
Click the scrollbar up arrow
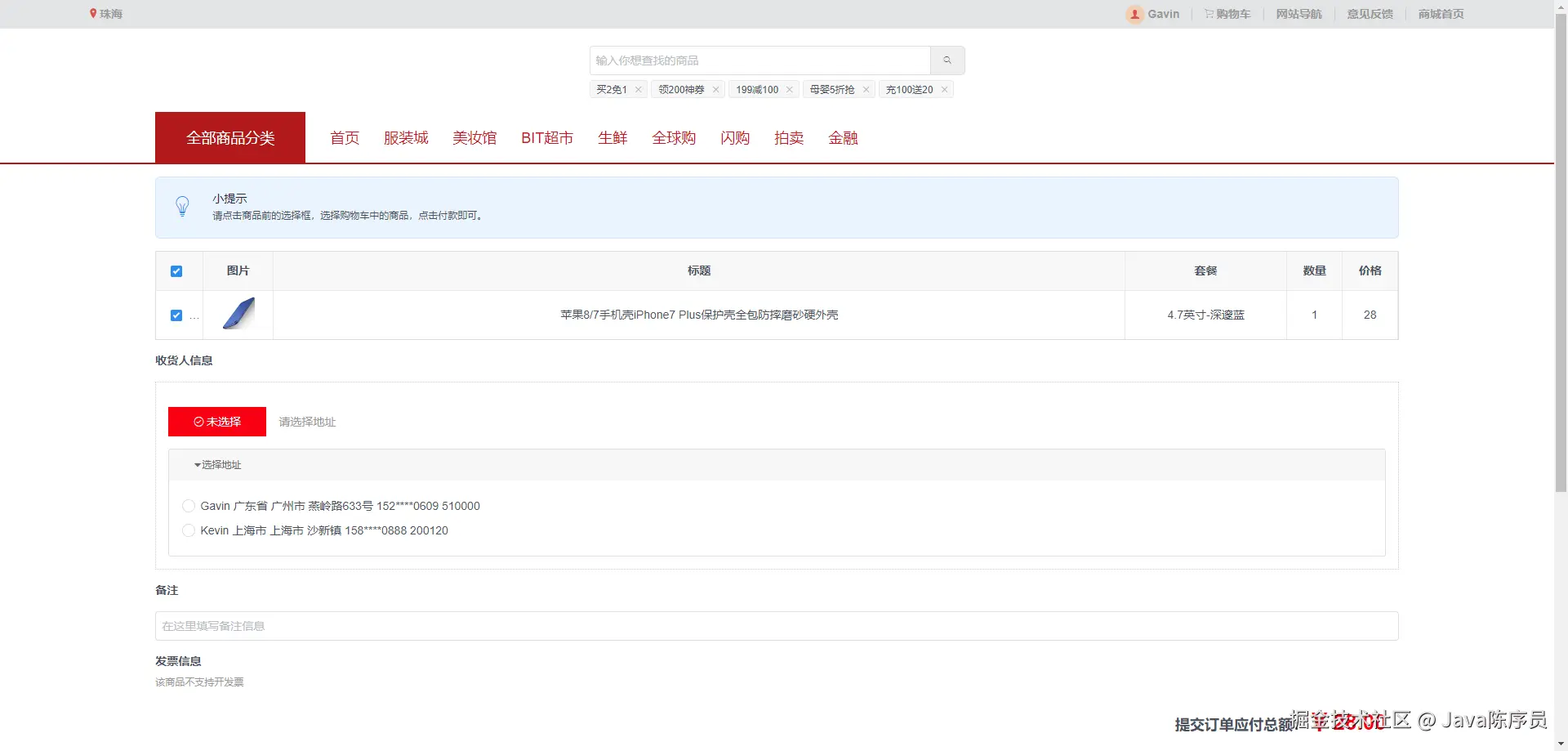pos(1561,7)
